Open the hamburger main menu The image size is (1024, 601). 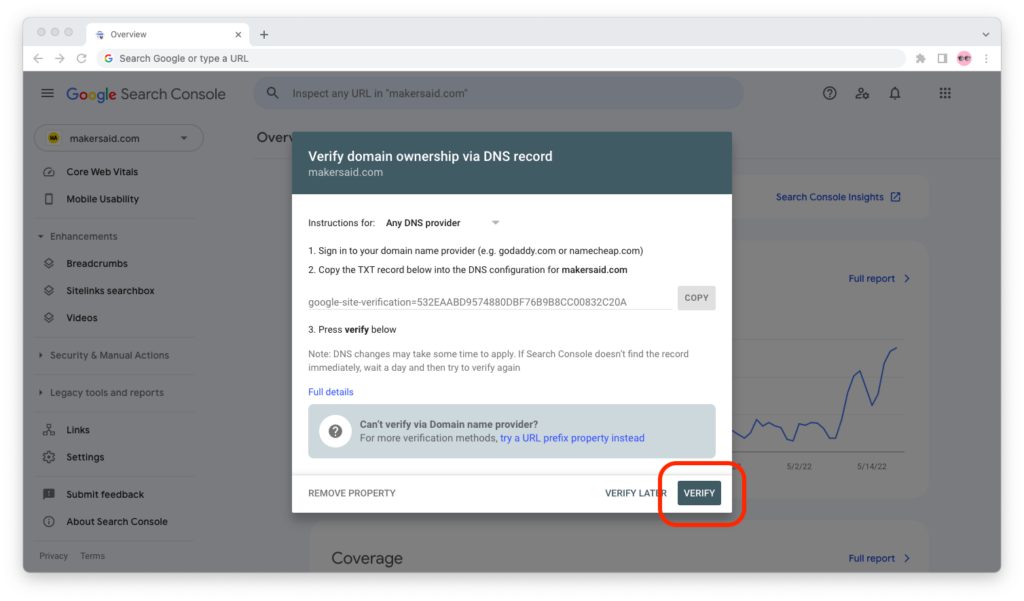pos(47,93)
